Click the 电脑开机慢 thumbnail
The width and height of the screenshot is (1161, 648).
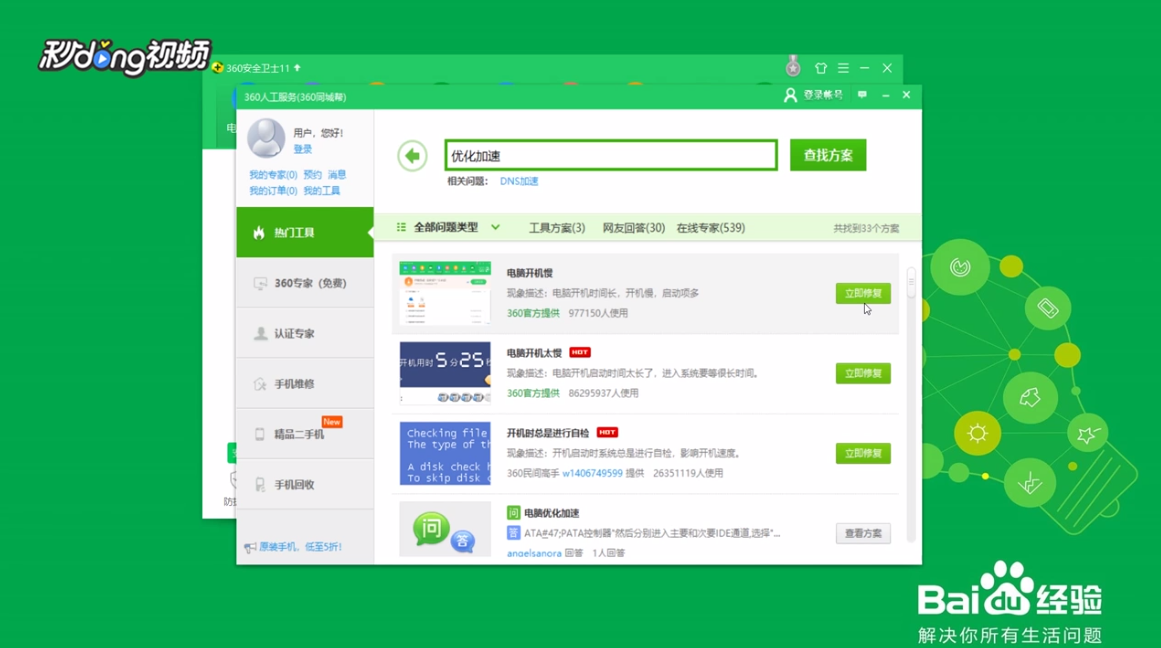(x=445, y=293)
